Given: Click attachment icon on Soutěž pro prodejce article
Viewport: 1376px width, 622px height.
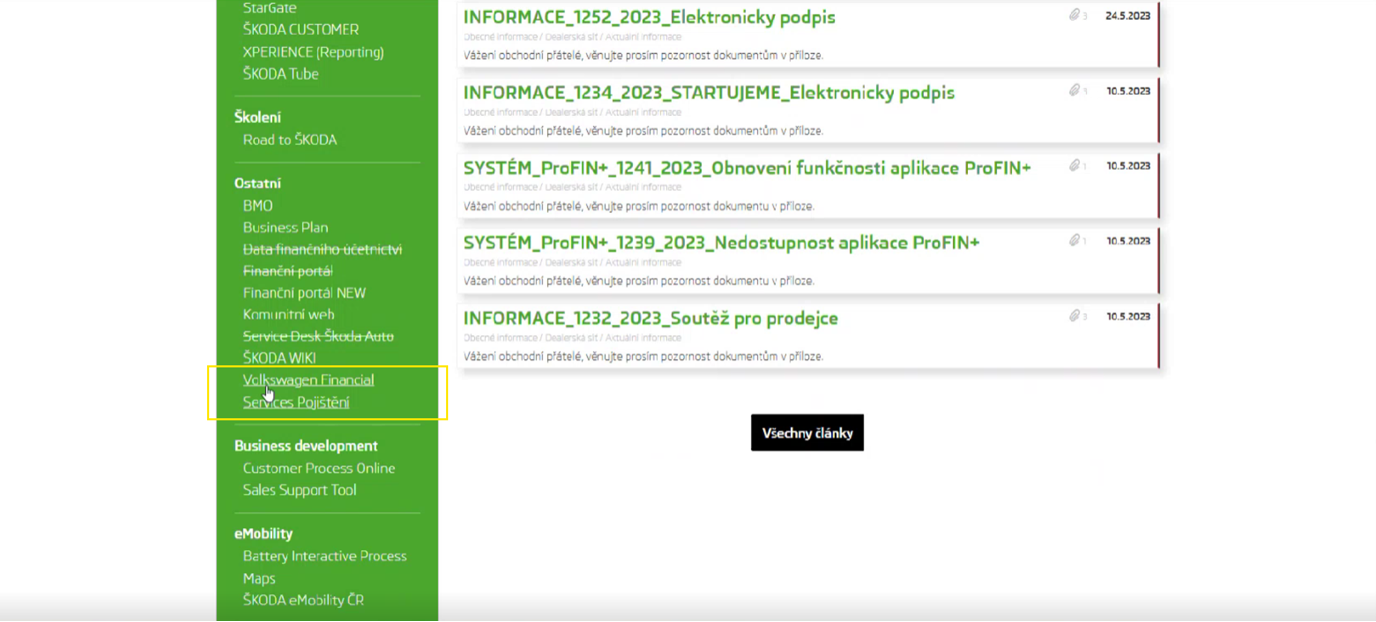Looking at the screenshot, I should click(1074, 316).
